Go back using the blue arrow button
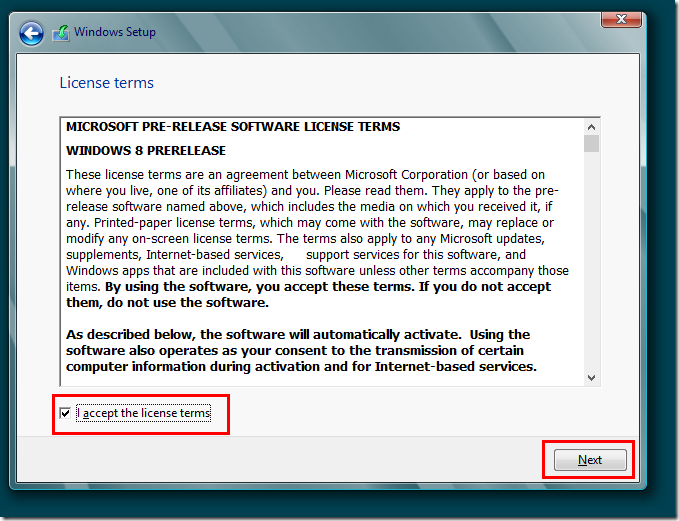679x521 pixels. (31, 33)
